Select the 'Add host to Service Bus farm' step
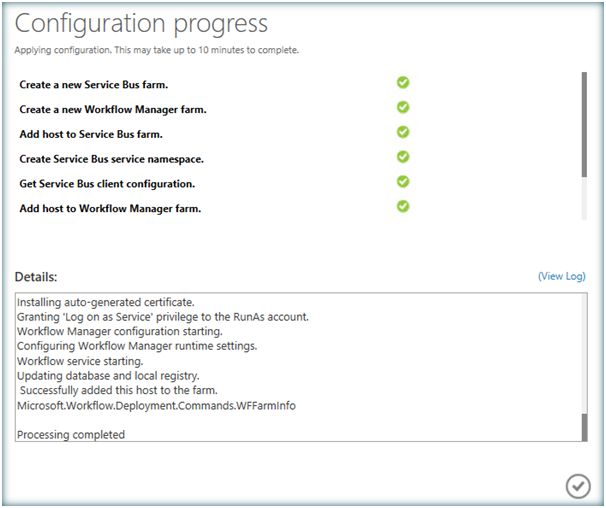Screen dimensions: 606x508 (x=90, y=134)
